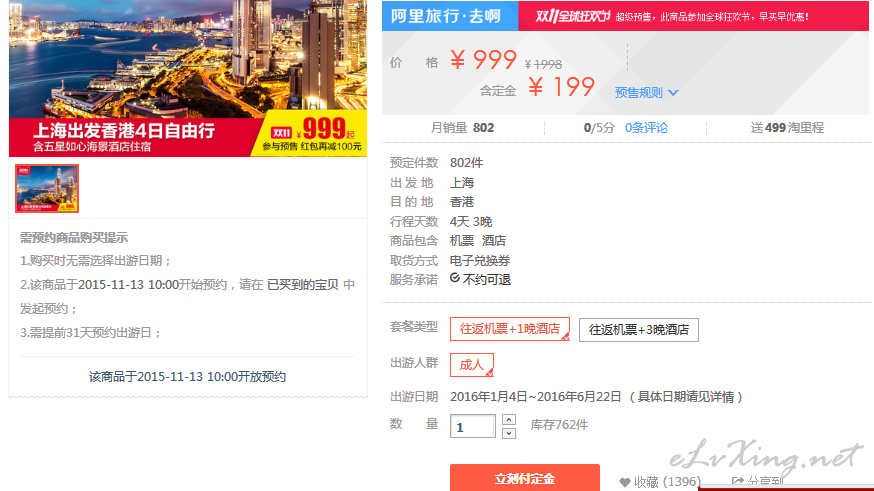Decrease quantity with the down arrow
The height and width of the screenshot is (491, 874).
coord(508,433)
